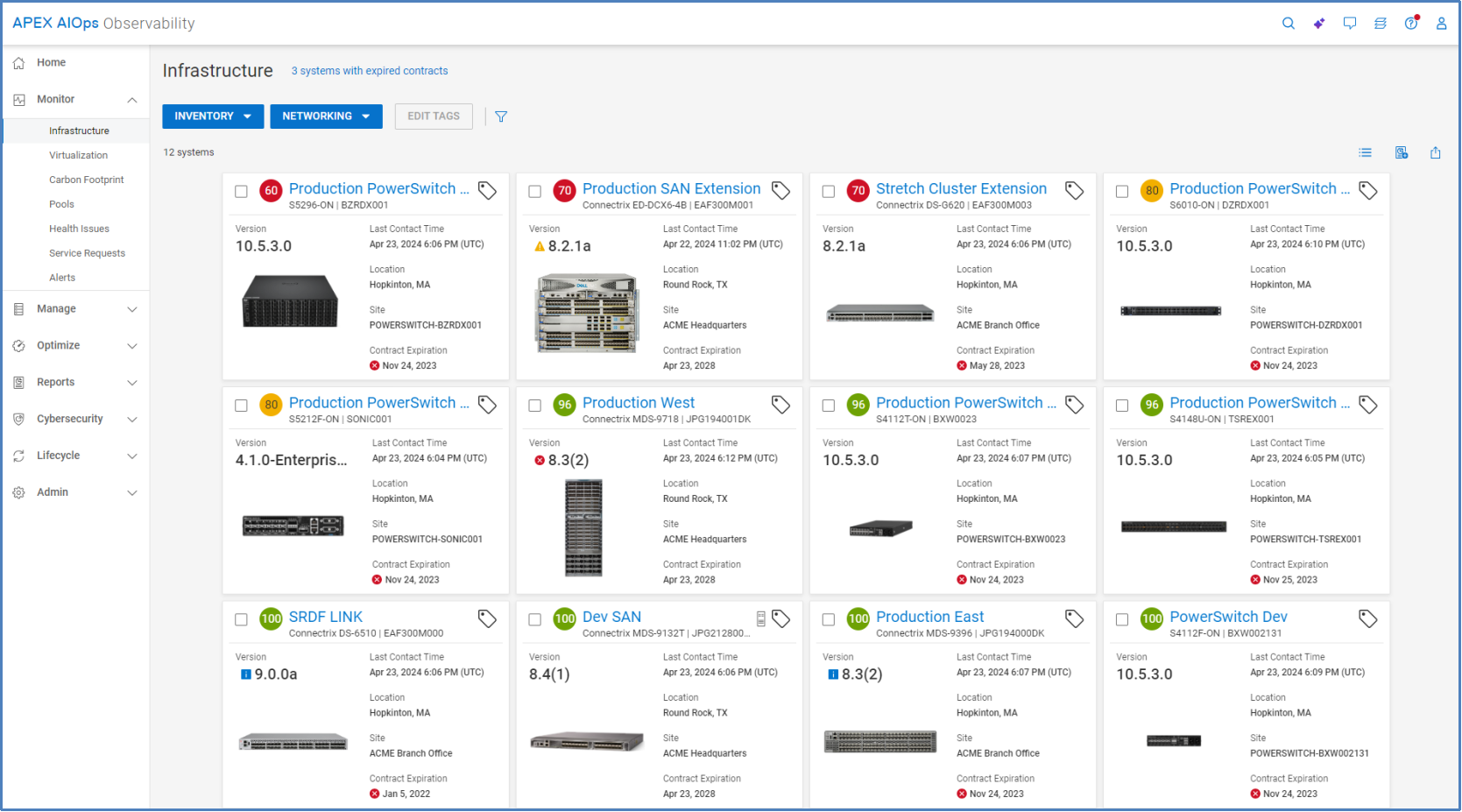Go to Health Issues in sidebar
This screenshot has width=1462, height=812.
click(x=79, y=229)
